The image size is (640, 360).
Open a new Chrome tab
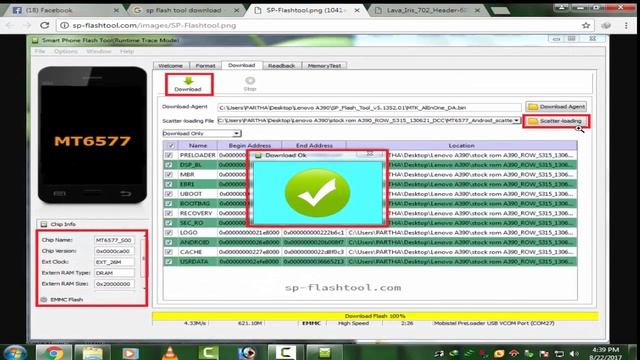[500, 10]
